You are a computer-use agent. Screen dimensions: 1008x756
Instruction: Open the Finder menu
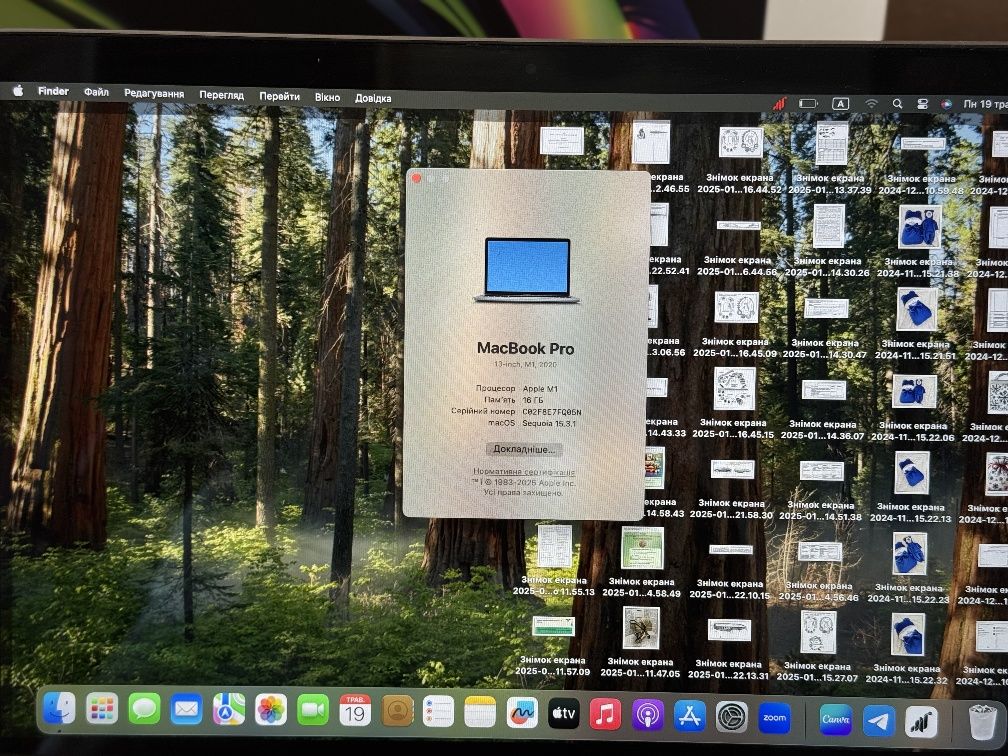(x=53, y=91)
